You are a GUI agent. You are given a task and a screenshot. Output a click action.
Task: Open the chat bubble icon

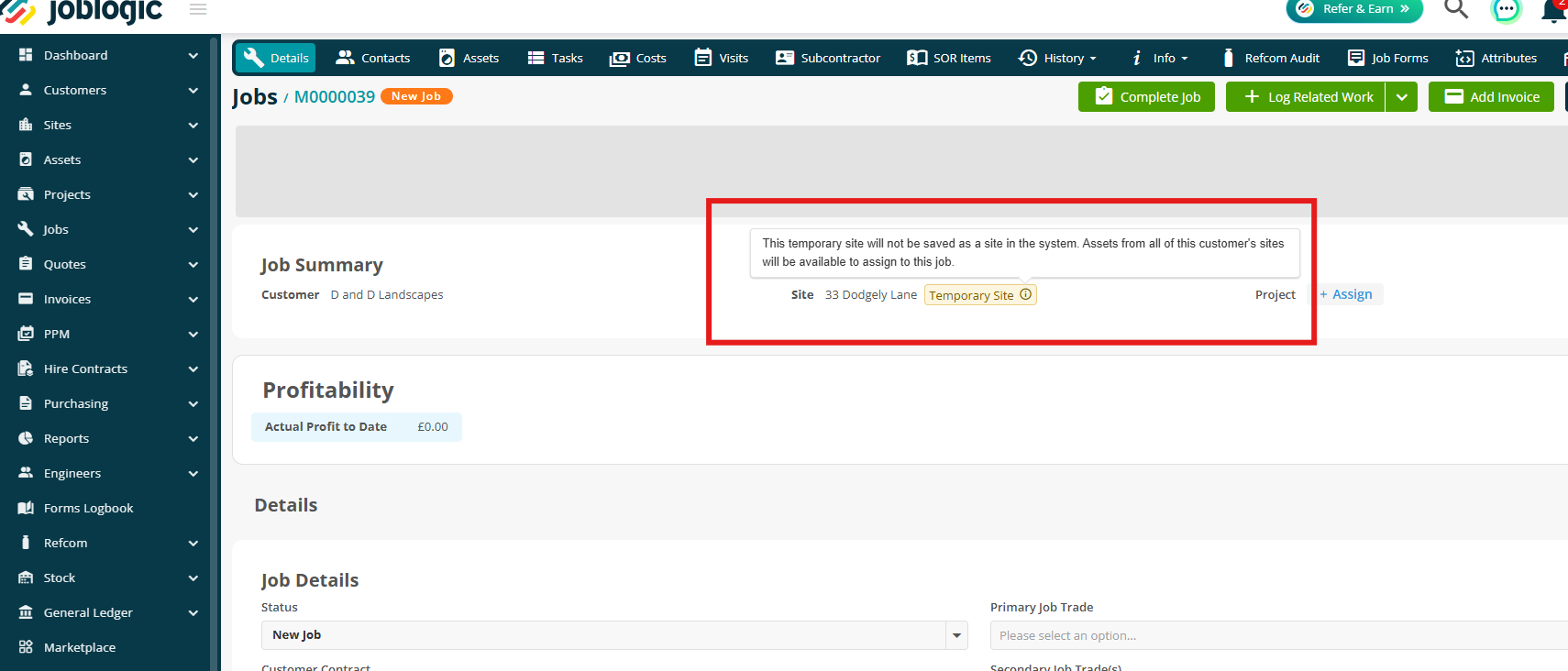[x=1506, y=9]
